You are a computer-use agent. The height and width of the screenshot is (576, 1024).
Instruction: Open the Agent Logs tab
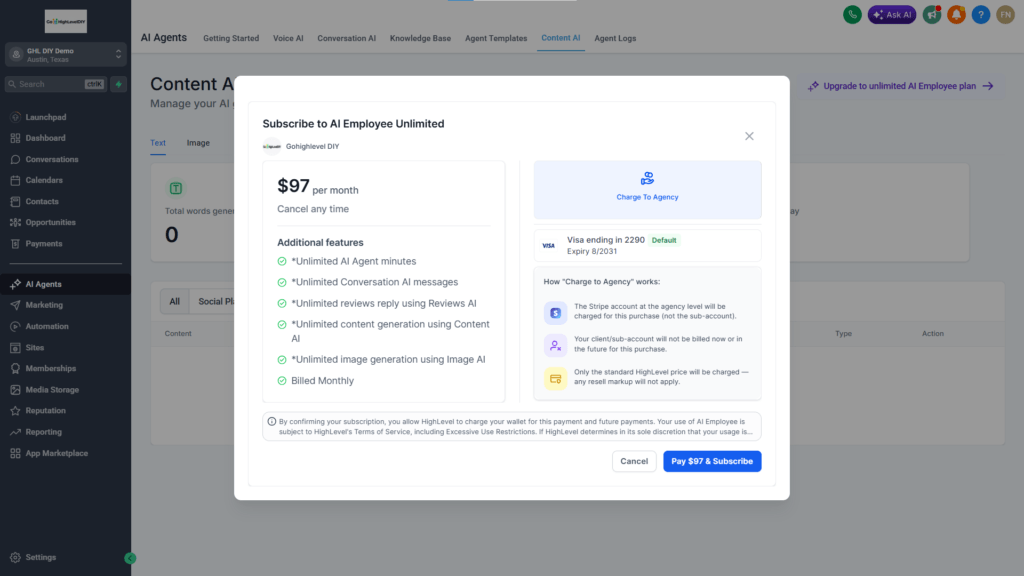[615, 38]
